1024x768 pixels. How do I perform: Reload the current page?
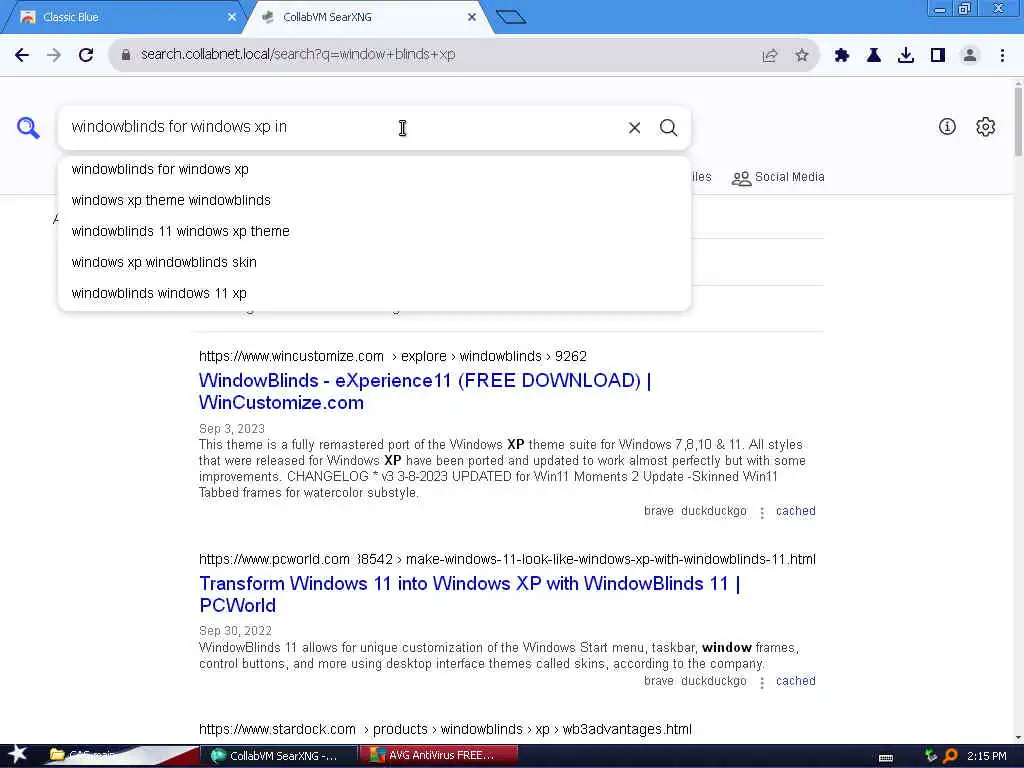tap(86, 55)
